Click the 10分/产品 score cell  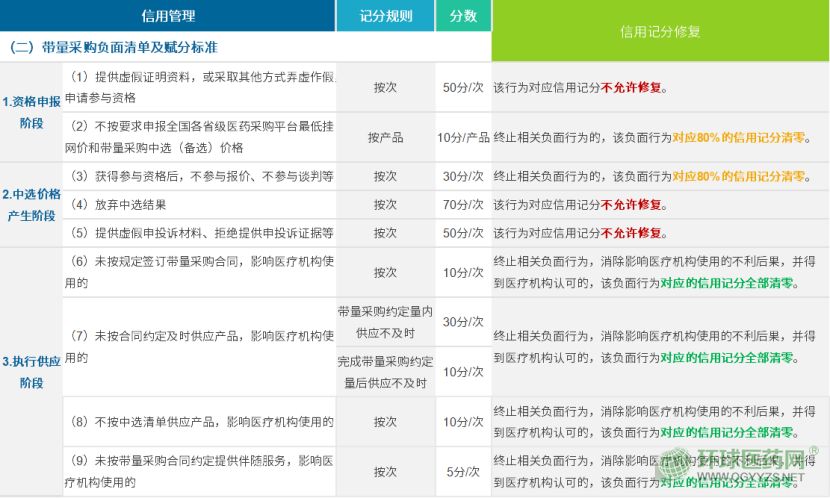[463, 137]
